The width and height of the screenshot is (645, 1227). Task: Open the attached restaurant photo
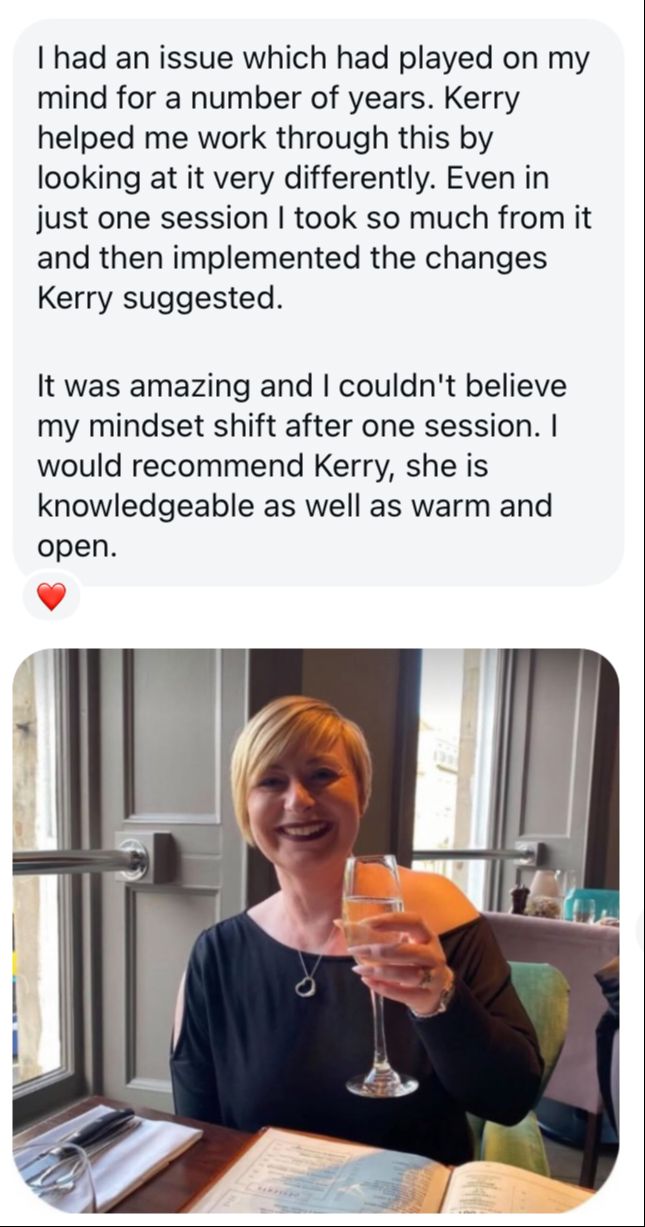(316, 930)
